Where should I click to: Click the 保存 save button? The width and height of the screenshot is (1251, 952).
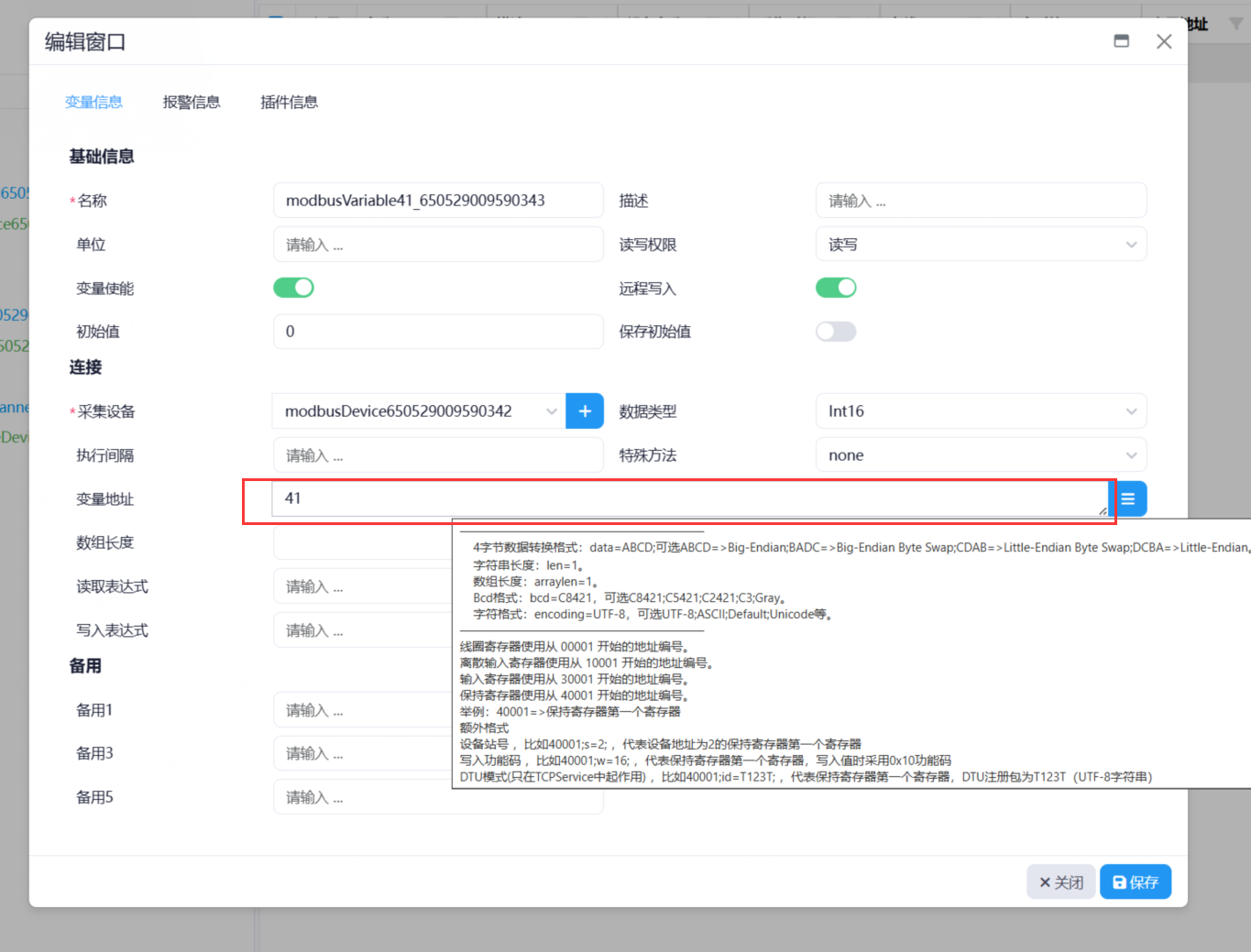click(1135, 881)
